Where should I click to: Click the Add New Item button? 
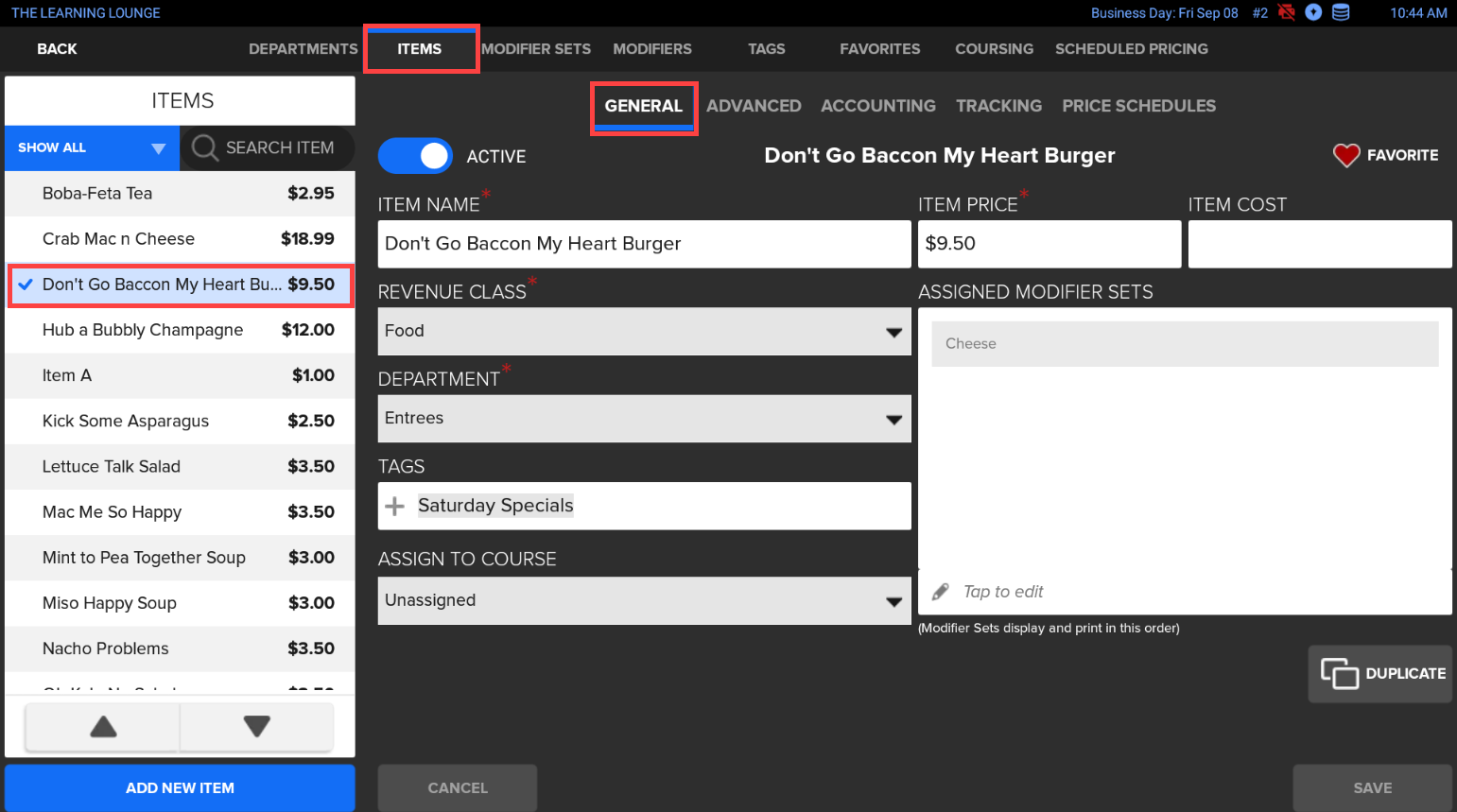(180, 787)
